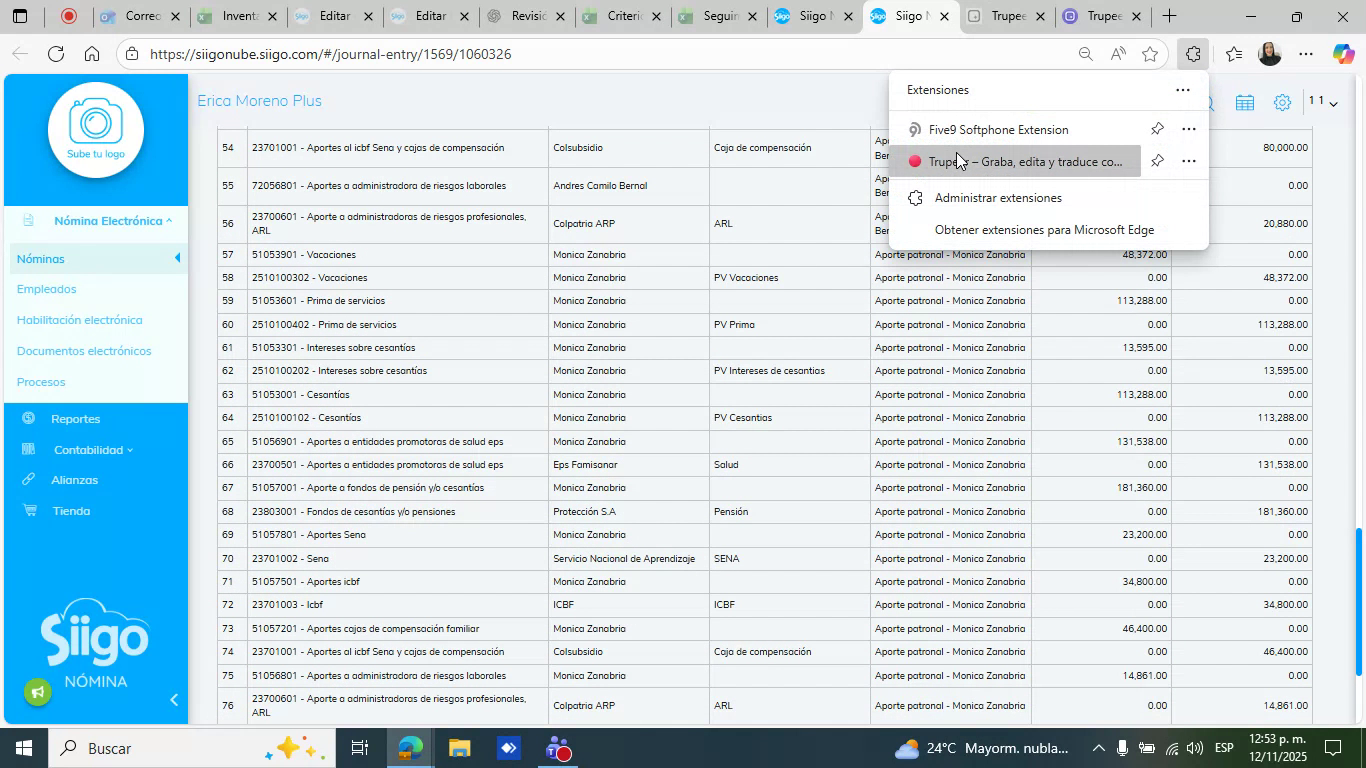Image resolution: width=1366 pixels, height=768 pixels.
Task: Click the Reportes sidebar icon
Action: point(29,418)
